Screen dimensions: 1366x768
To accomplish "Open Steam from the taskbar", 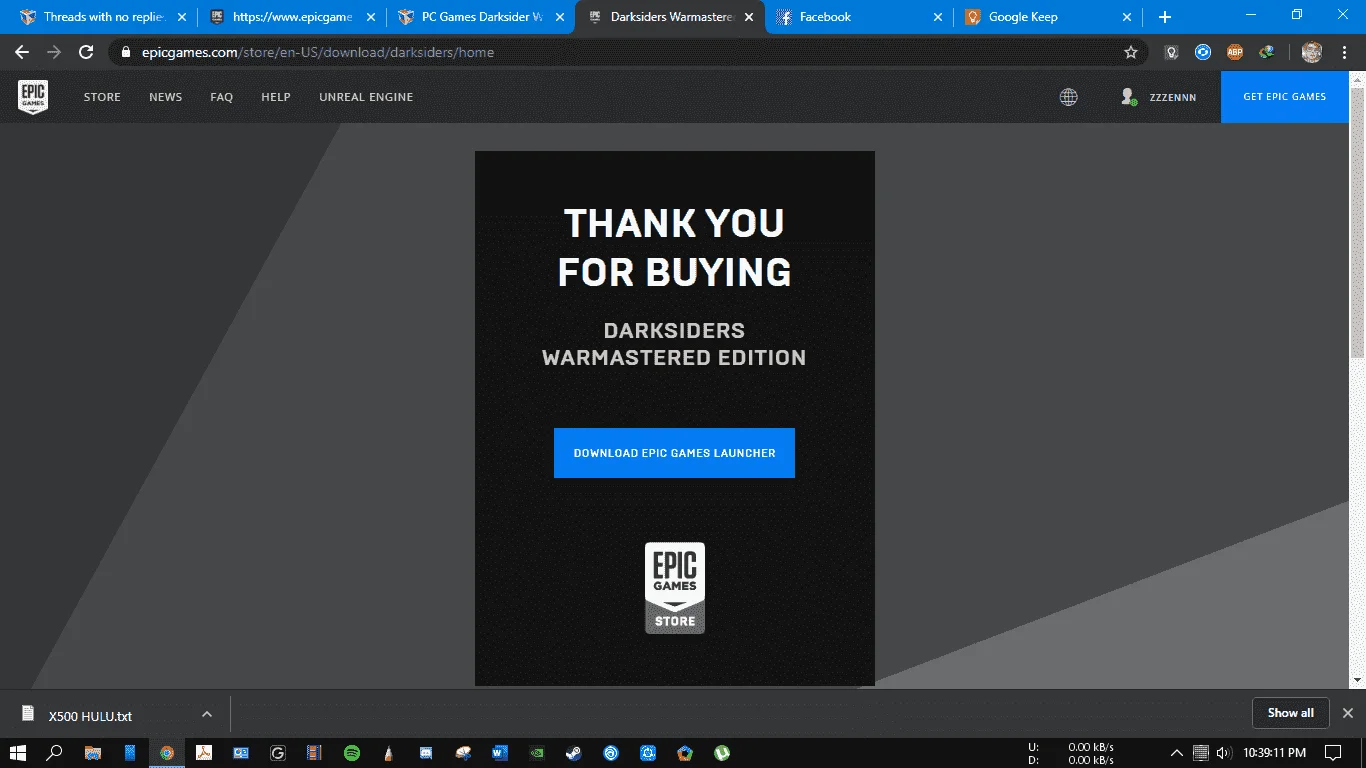I will click(x=573, y=752).
